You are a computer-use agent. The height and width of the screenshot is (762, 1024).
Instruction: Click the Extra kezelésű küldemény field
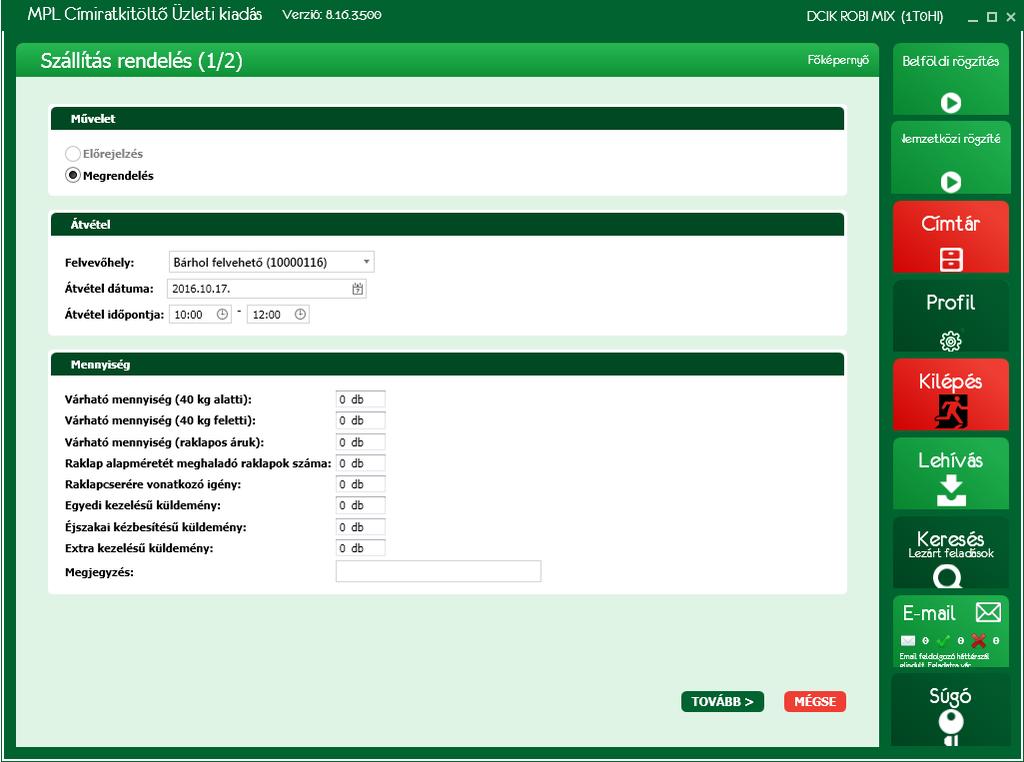[x=360, y=548]
